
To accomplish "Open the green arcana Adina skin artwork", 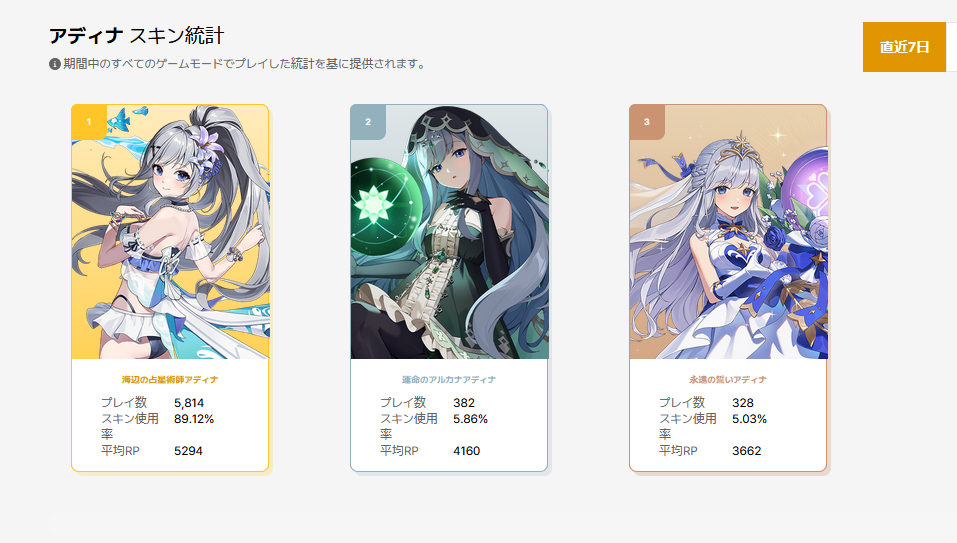I will (x=449, y=232).
